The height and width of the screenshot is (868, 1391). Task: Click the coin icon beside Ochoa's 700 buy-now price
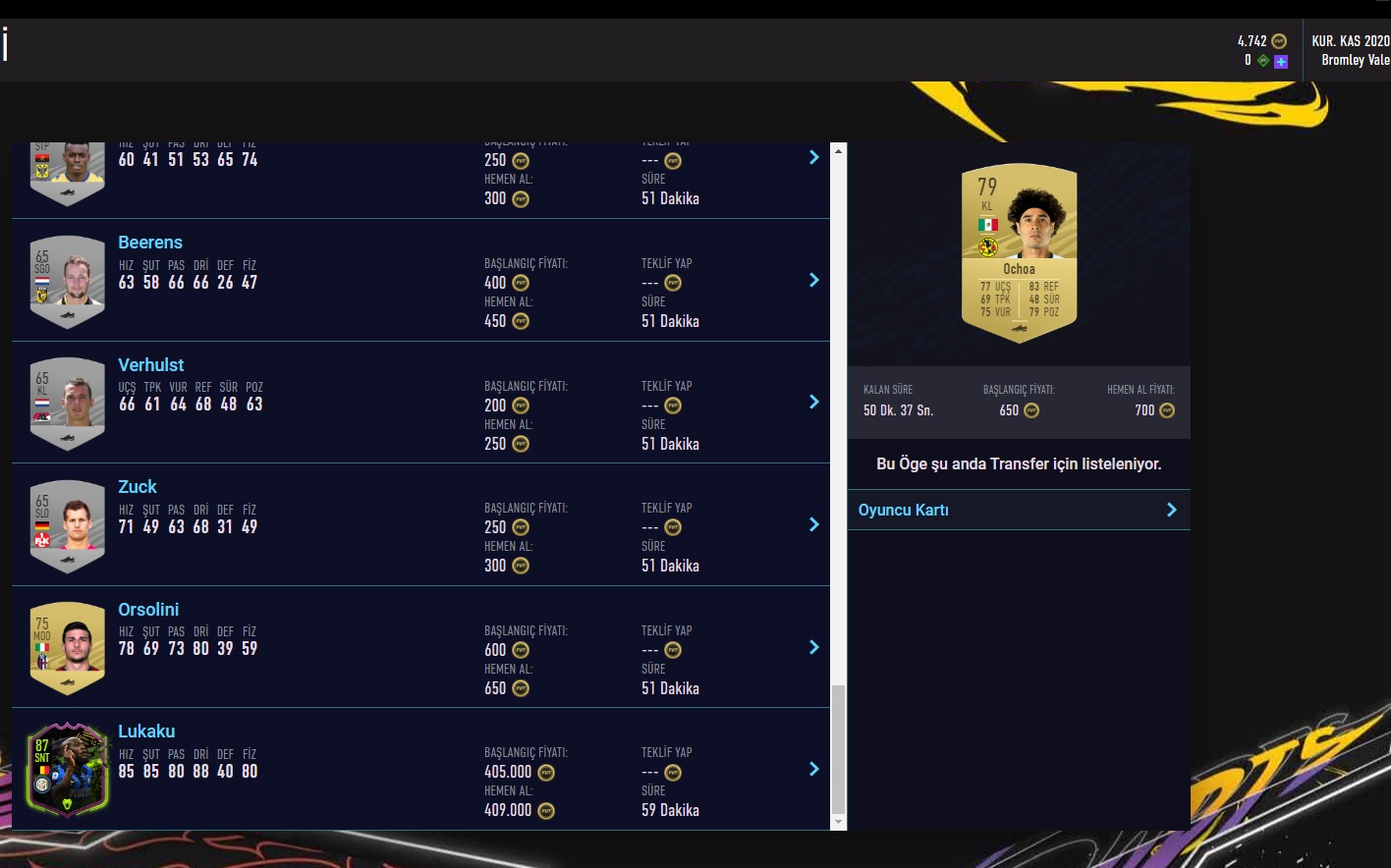click(x=1167, y=410)
